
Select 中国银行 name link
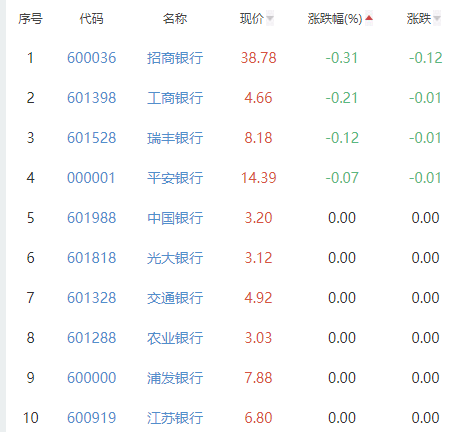click(175, 218)
